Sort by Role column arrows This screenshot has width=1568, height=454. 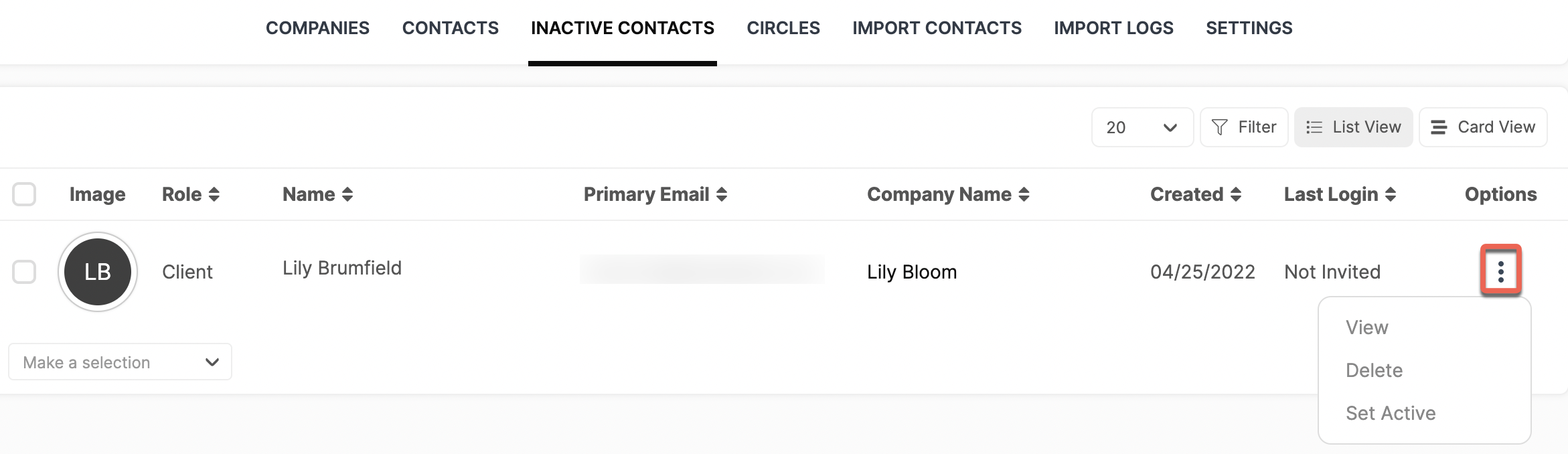[214, 194]
